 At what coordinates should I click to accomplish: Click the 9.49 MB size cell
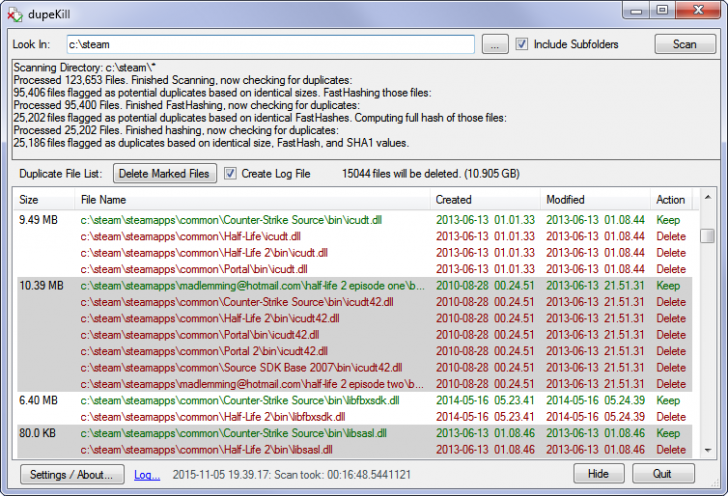[x=39, y=220]
